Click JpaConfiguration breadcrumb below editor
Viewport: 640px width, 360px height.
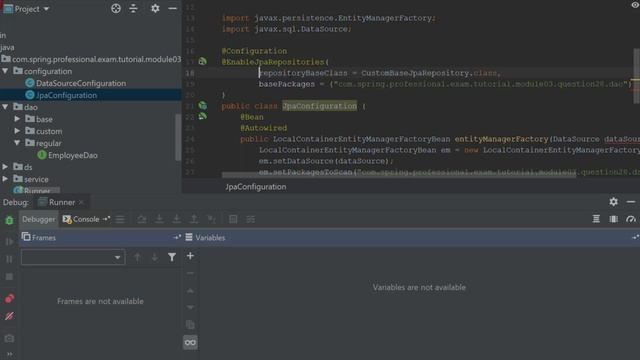tap(256, 187)
